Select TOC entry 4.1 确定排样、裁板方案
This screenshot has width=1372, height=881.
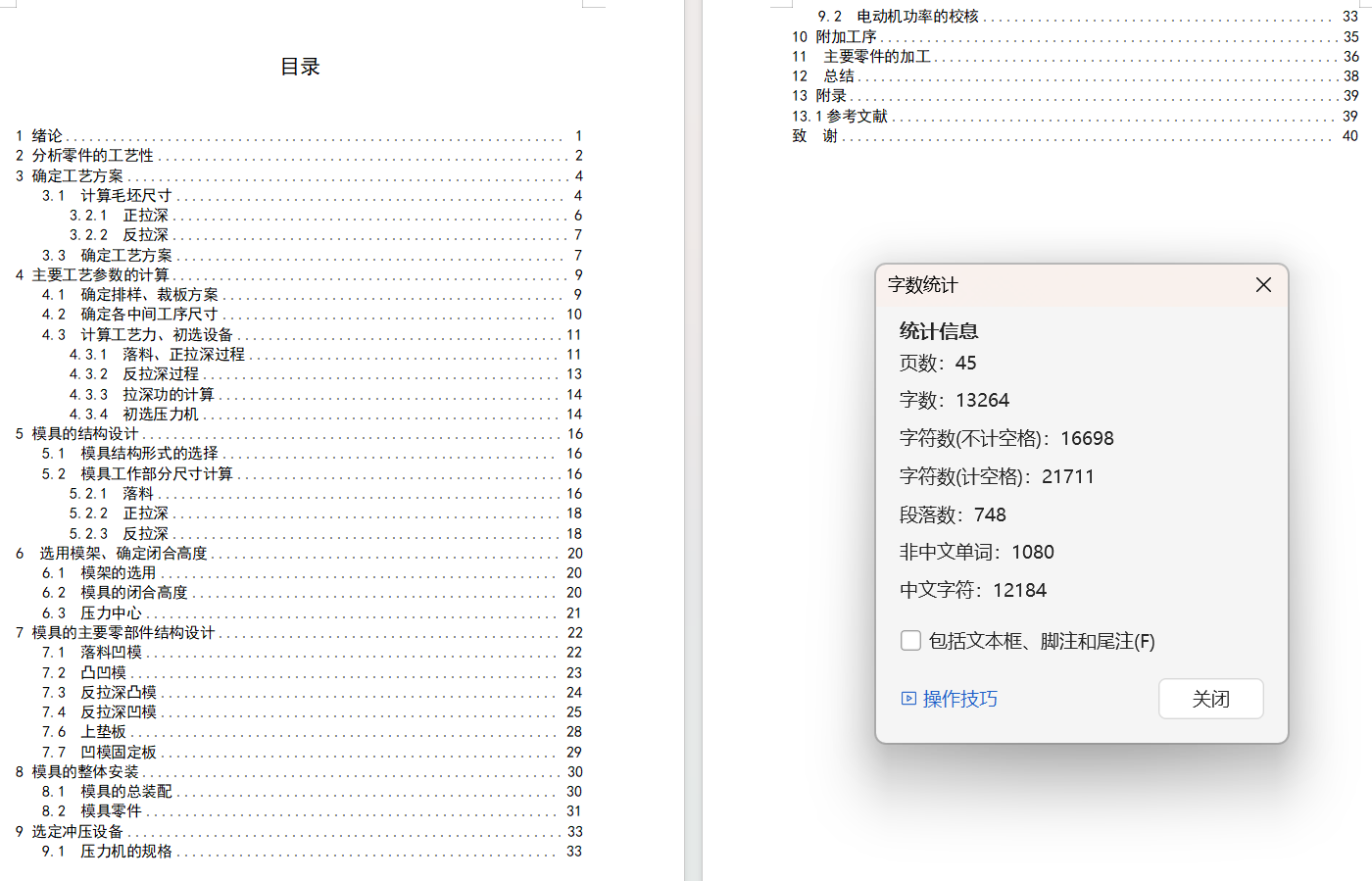[149, 295]
